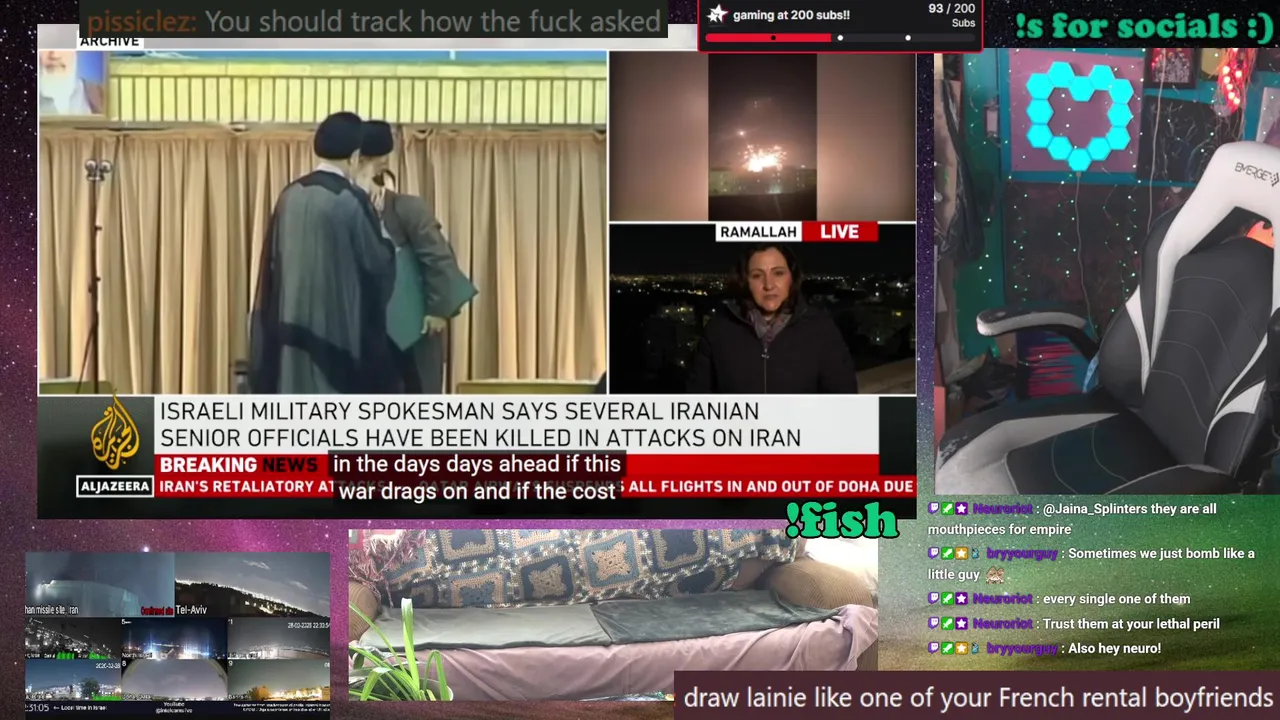Click the chat message 'every single one of them'
The width and height of the screenshot is (1280, 720).
coord(1117,599)
